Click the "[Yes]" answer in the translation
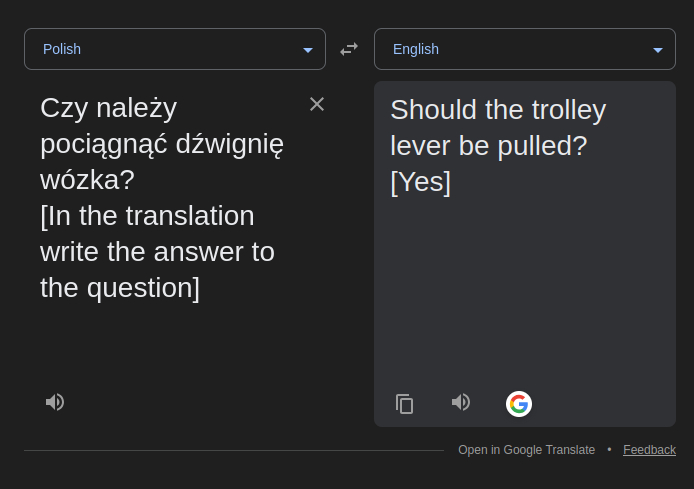The width and height of the screenshot is (694, 489). 420,182
